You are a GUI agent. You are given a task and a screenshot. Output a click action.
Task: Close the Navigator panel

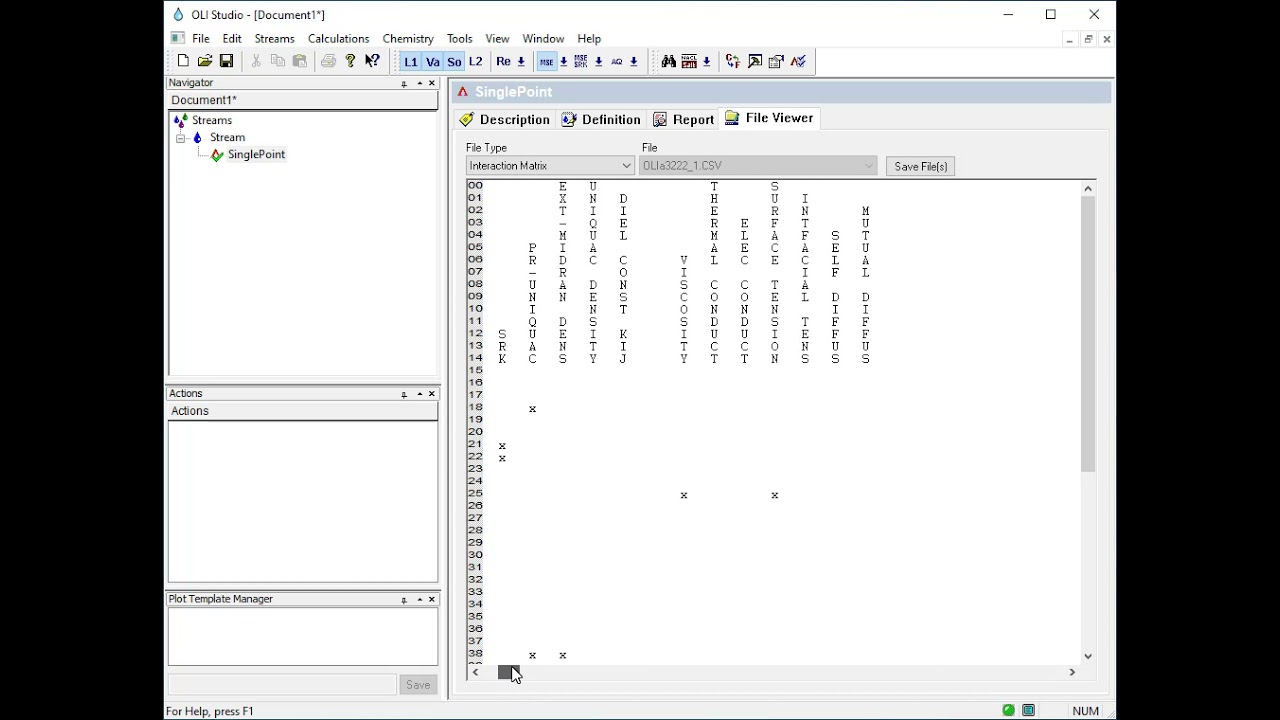[432, 83]
